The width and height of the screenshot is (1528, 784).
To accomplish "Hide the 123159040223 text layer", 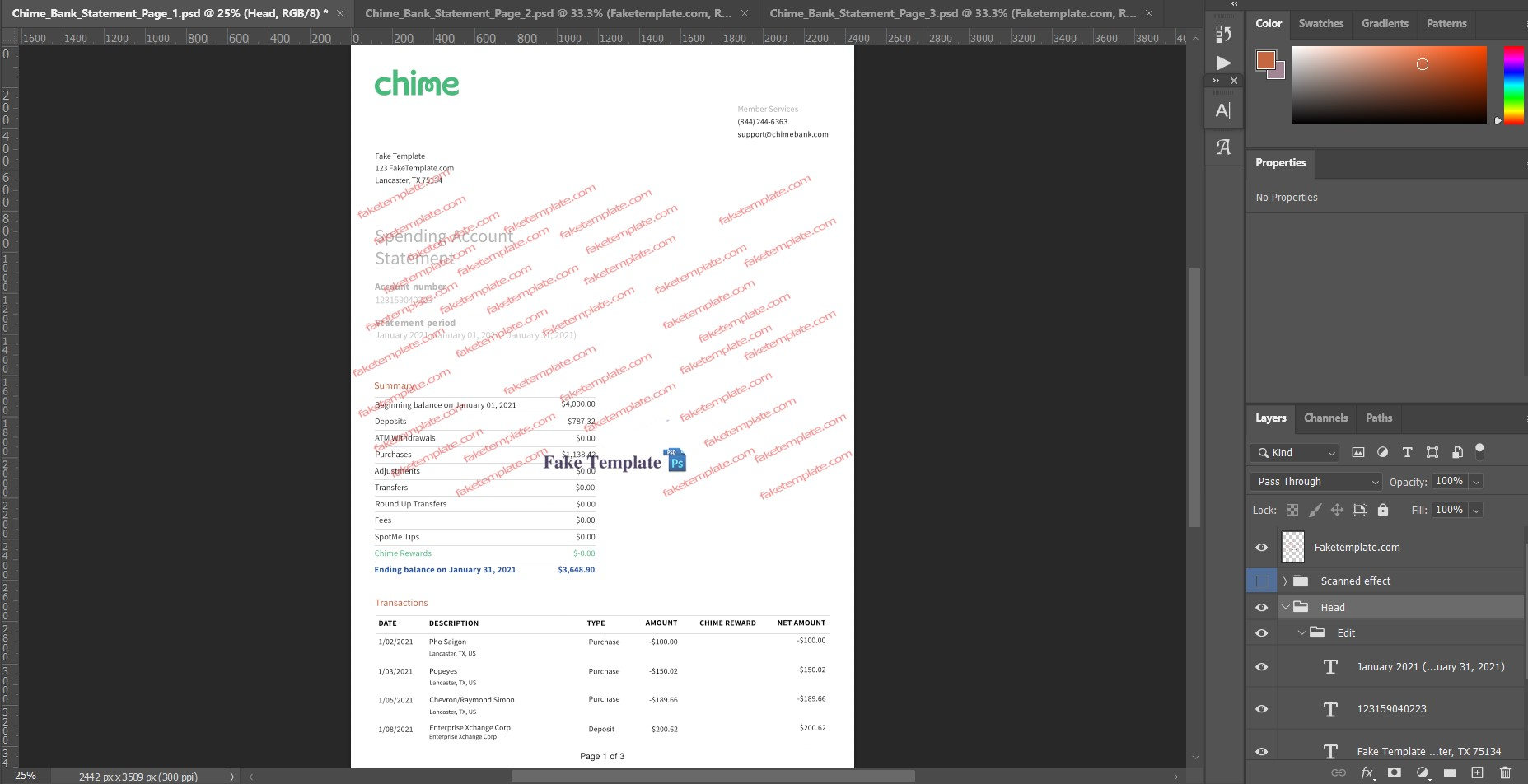I will (x=1261, y=708).
